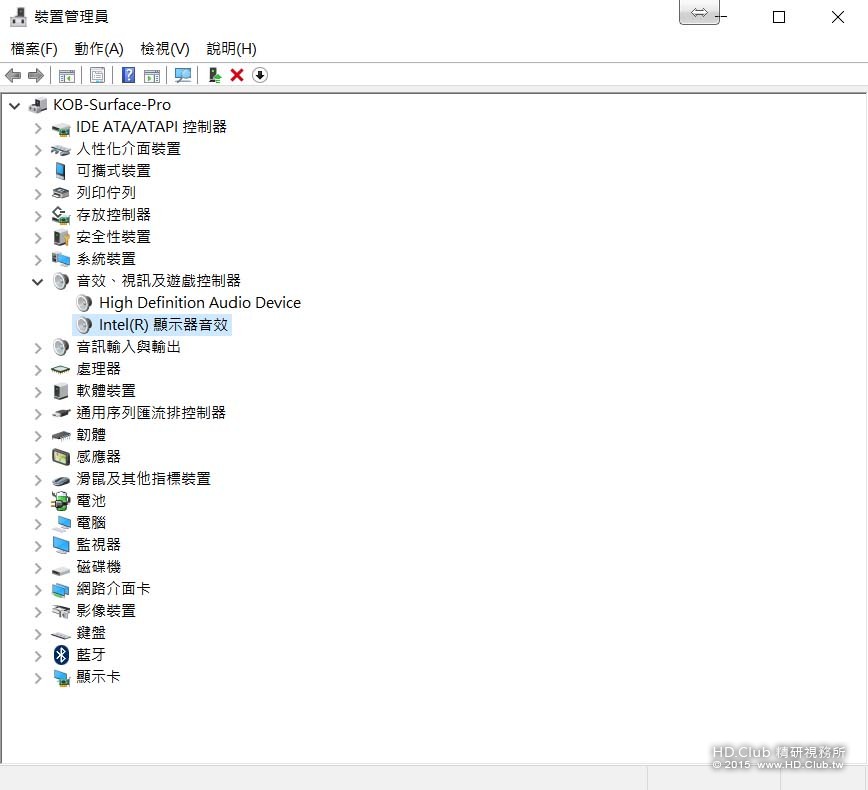Expand the 韌體 category arrow
Viewport: 868px width, 790px height.
tap(38, 436)
